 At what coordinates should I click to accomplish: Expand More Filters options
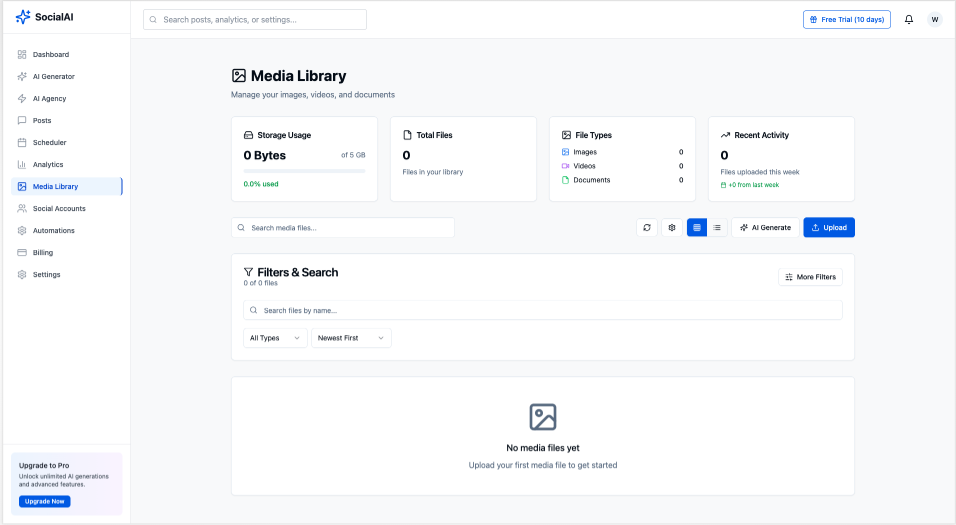coord(810,277)
